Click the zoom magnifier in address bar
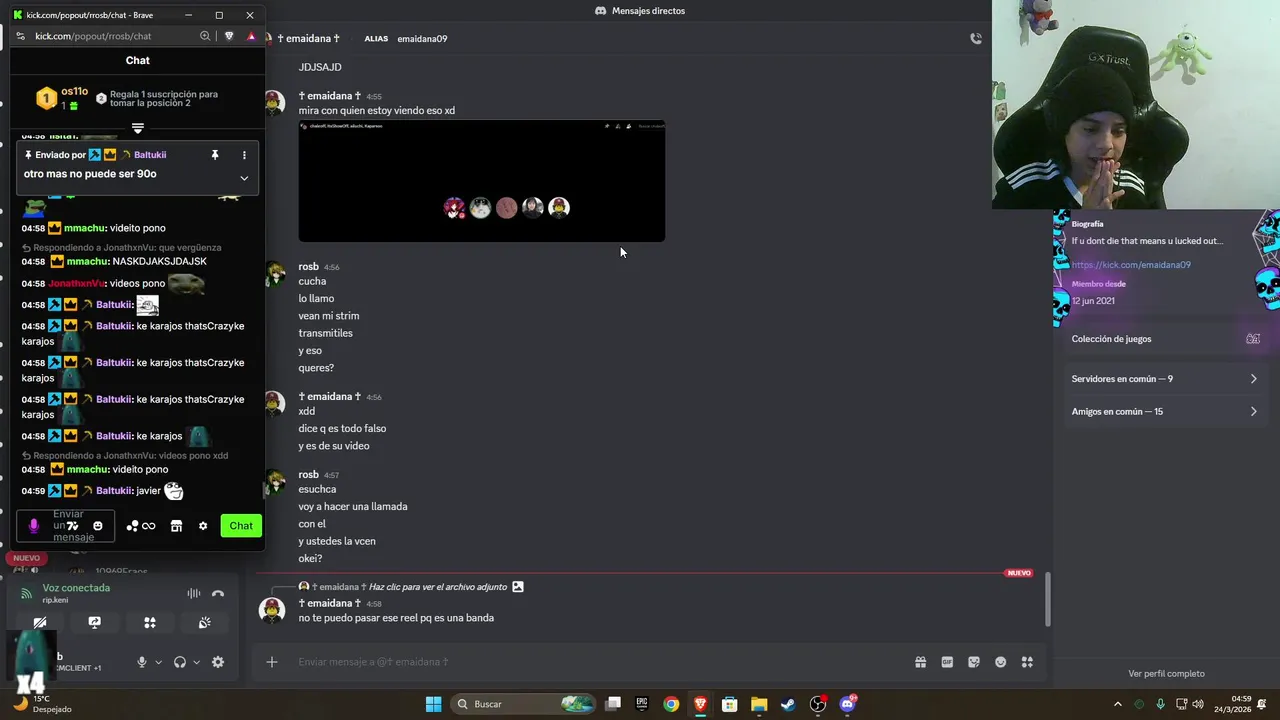The width and height of the screenshot is (1280, 720). pyautogui.click(x=205, y=36)
